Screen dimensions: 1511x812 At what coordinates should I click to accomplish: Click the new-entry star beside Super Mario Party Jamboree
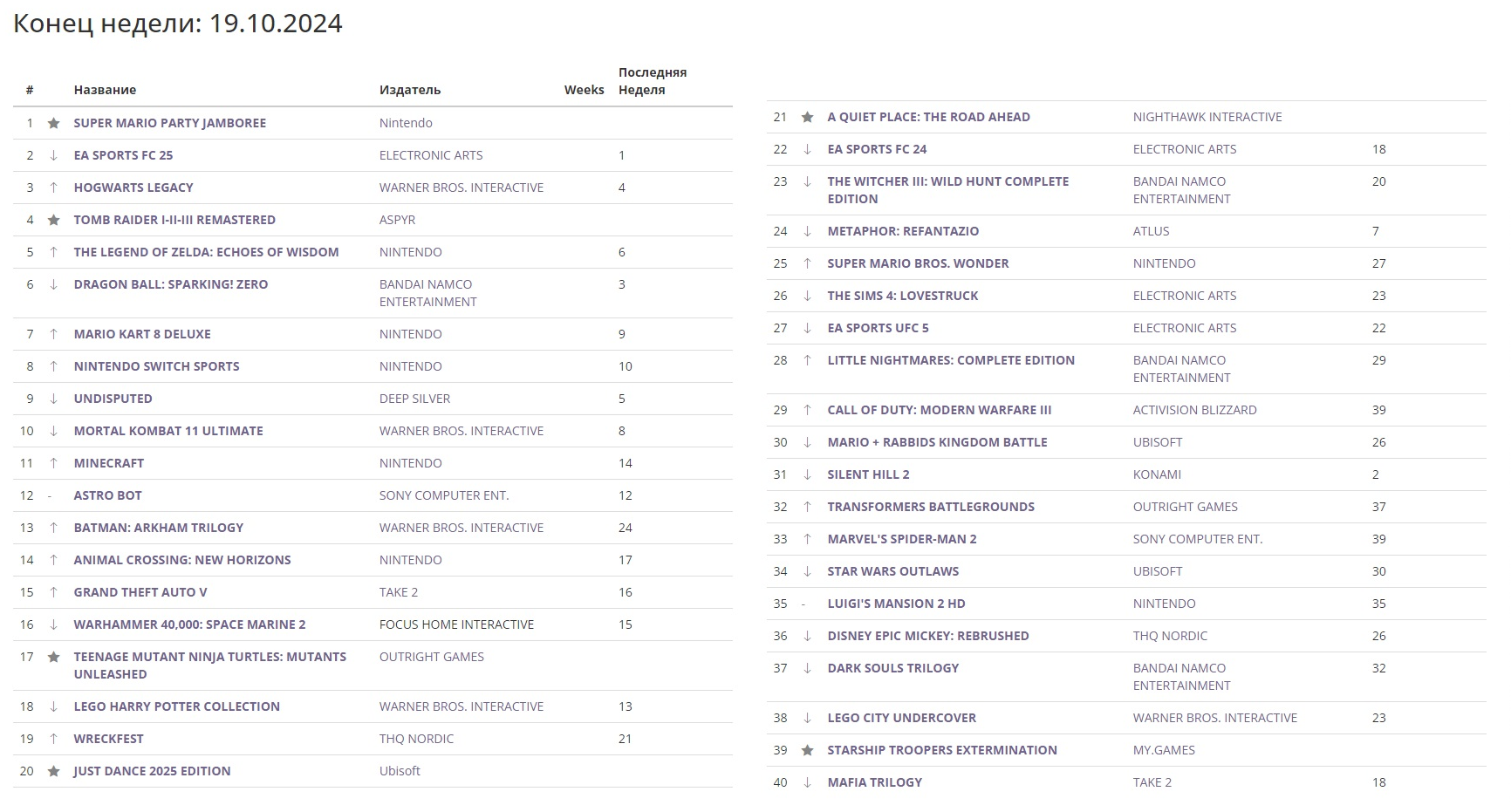click(x=53, y=123)
